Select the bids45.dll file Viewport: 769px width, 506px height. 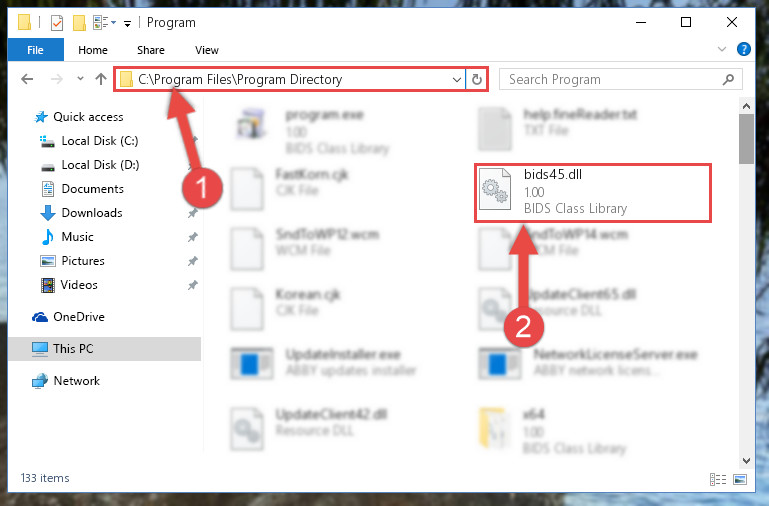tap(592, 192)
